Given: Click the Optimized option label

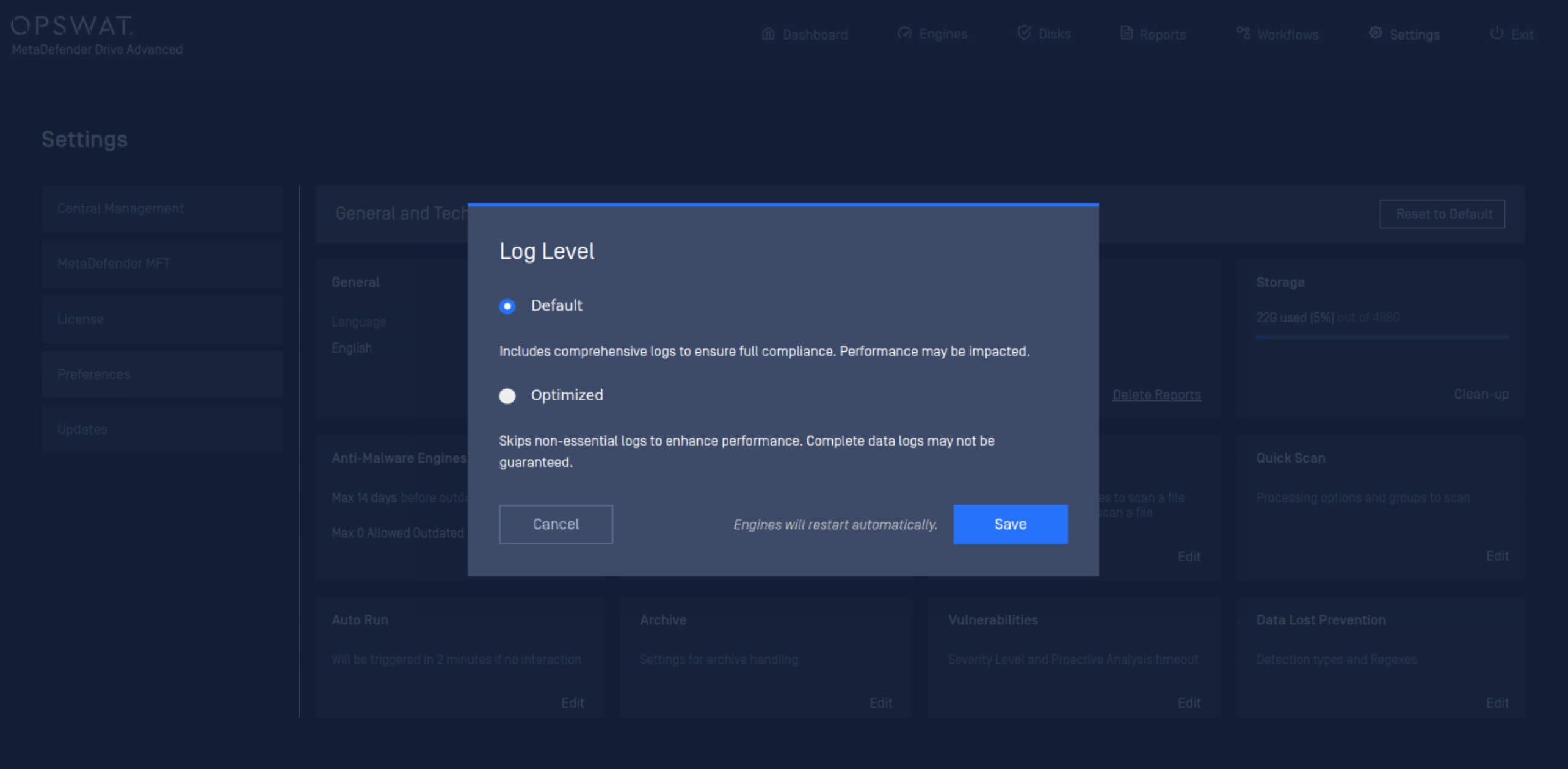Looking at the screenshot, I should coord(567,395).
